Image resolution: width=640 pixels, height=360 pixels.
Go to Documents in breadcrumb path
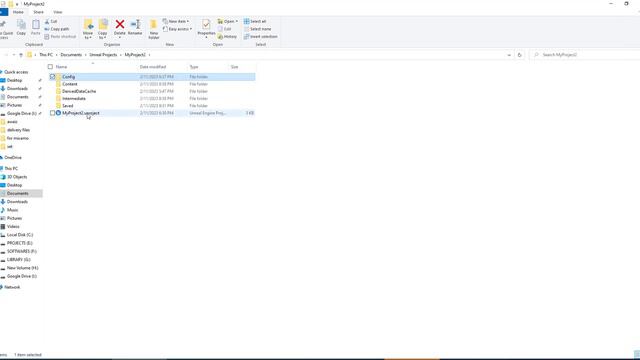[x=71, y=55]
